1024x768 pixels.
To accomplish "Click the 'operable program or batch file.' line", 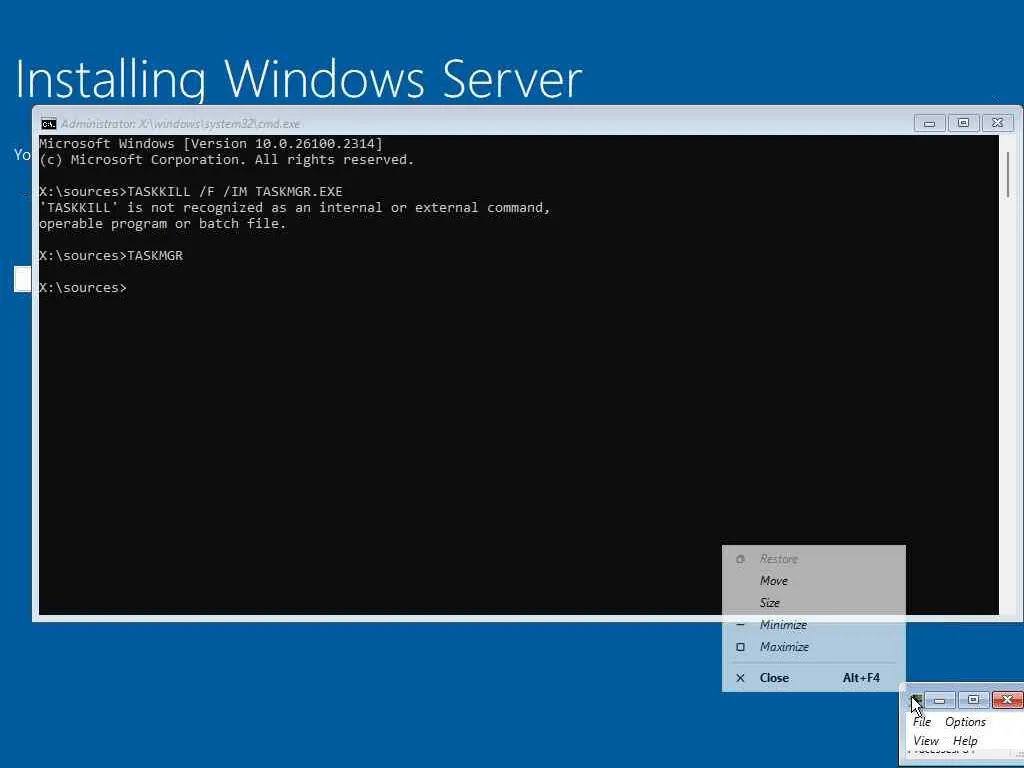I will point(163,223).
